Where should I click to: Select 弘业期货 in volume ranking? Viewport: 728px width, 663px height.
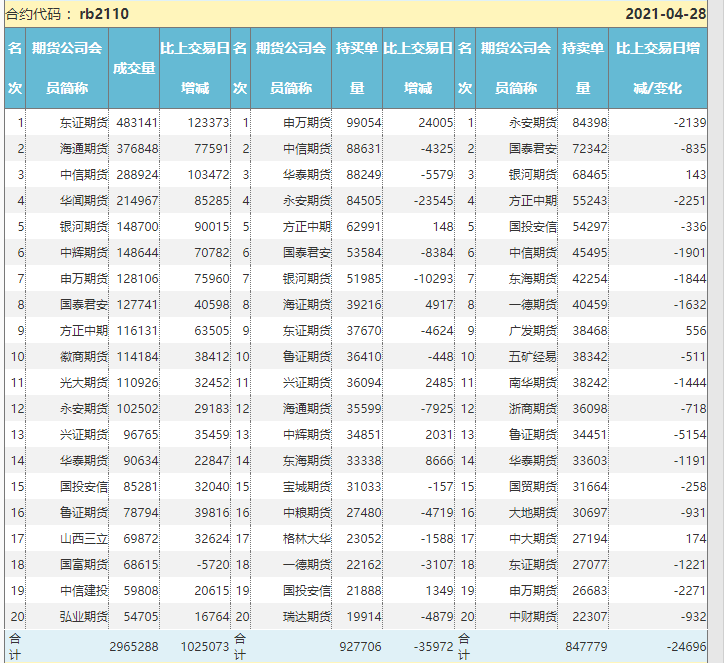coord(84,617)
